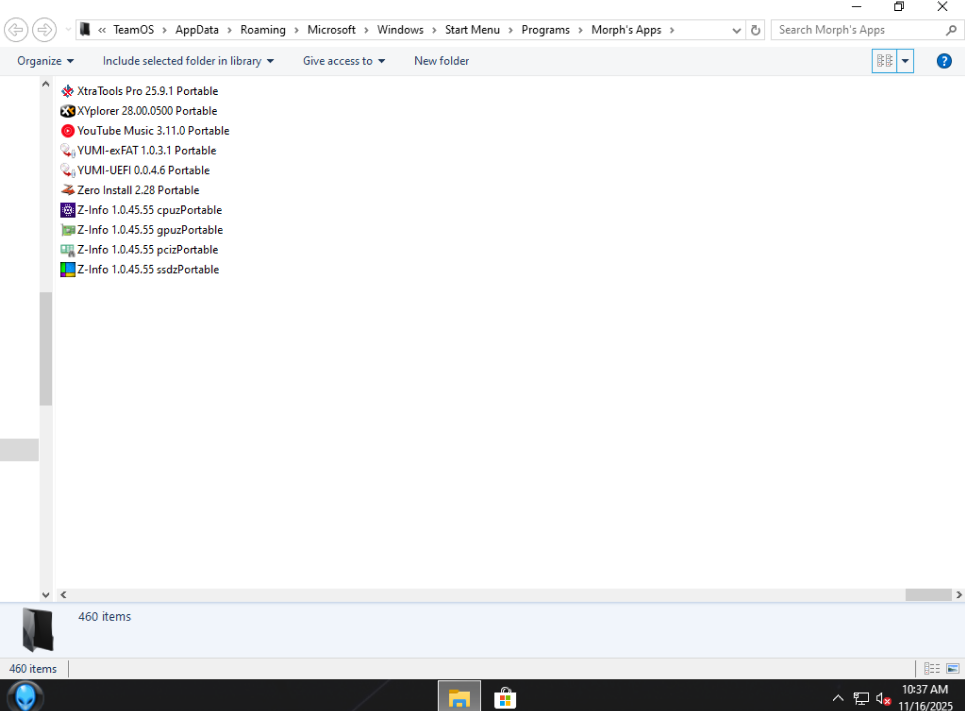Screen dimensions: 965x711
Task: Click the navigation pane scroll down arrow
Action: 46,595
